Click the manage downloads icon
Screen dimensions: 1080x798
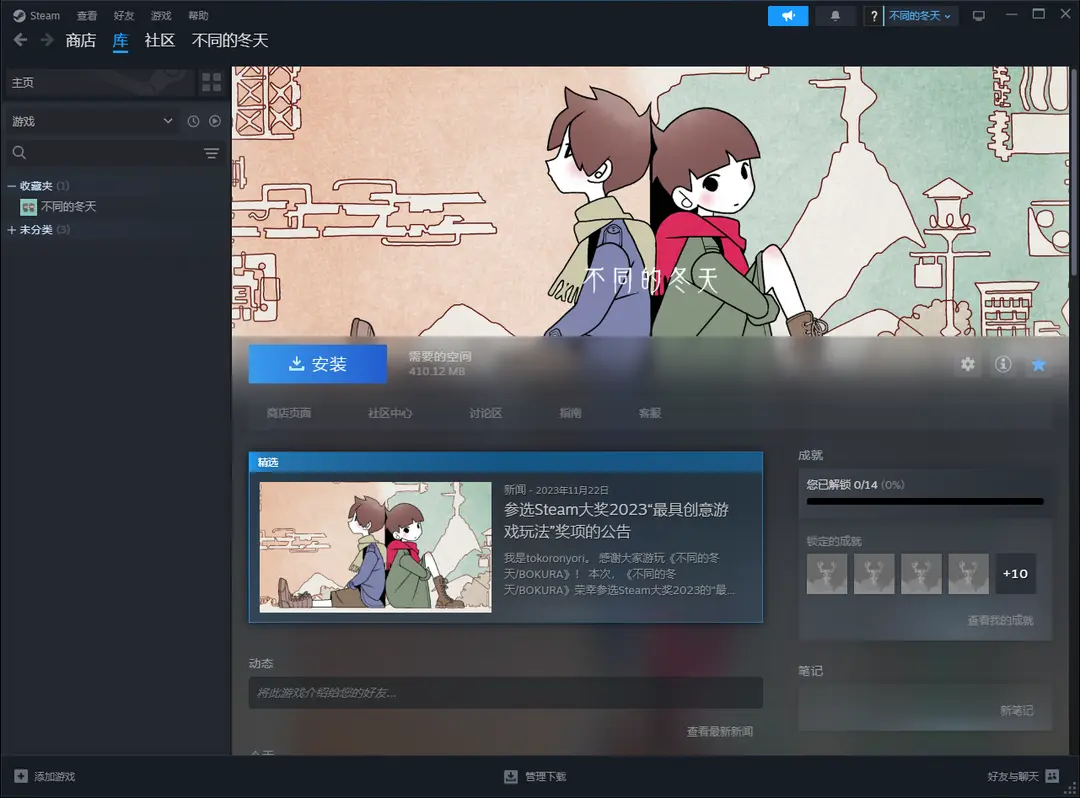(510, 777)
